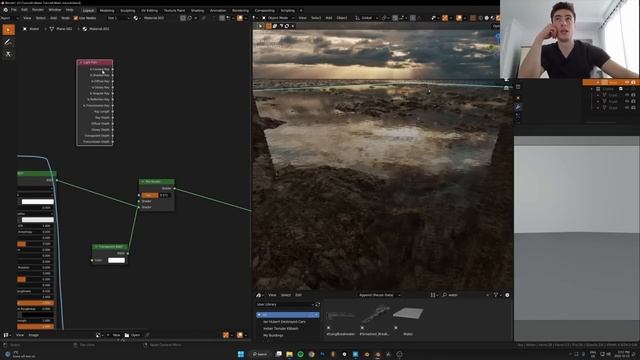
Task: Open the Render menu
Action: click(x=38, y=10)
